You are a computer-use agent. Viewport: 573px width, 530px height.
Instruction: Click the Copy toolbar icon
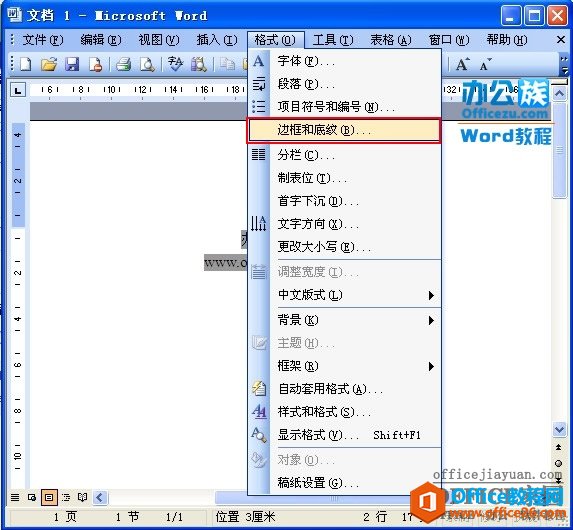pyautogui.click(x=227, y=64)
